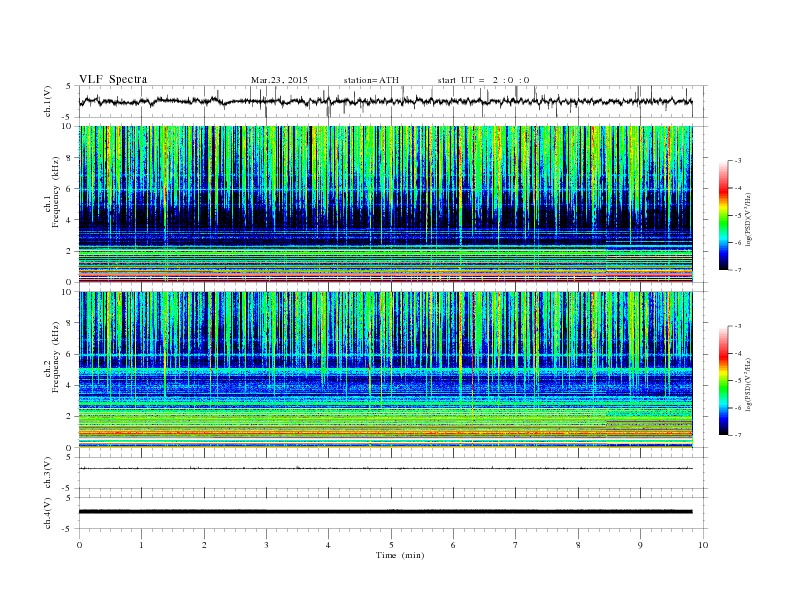Click time axis tick label "6"
This screenshot has height=612, width=792.
[453, 545]
